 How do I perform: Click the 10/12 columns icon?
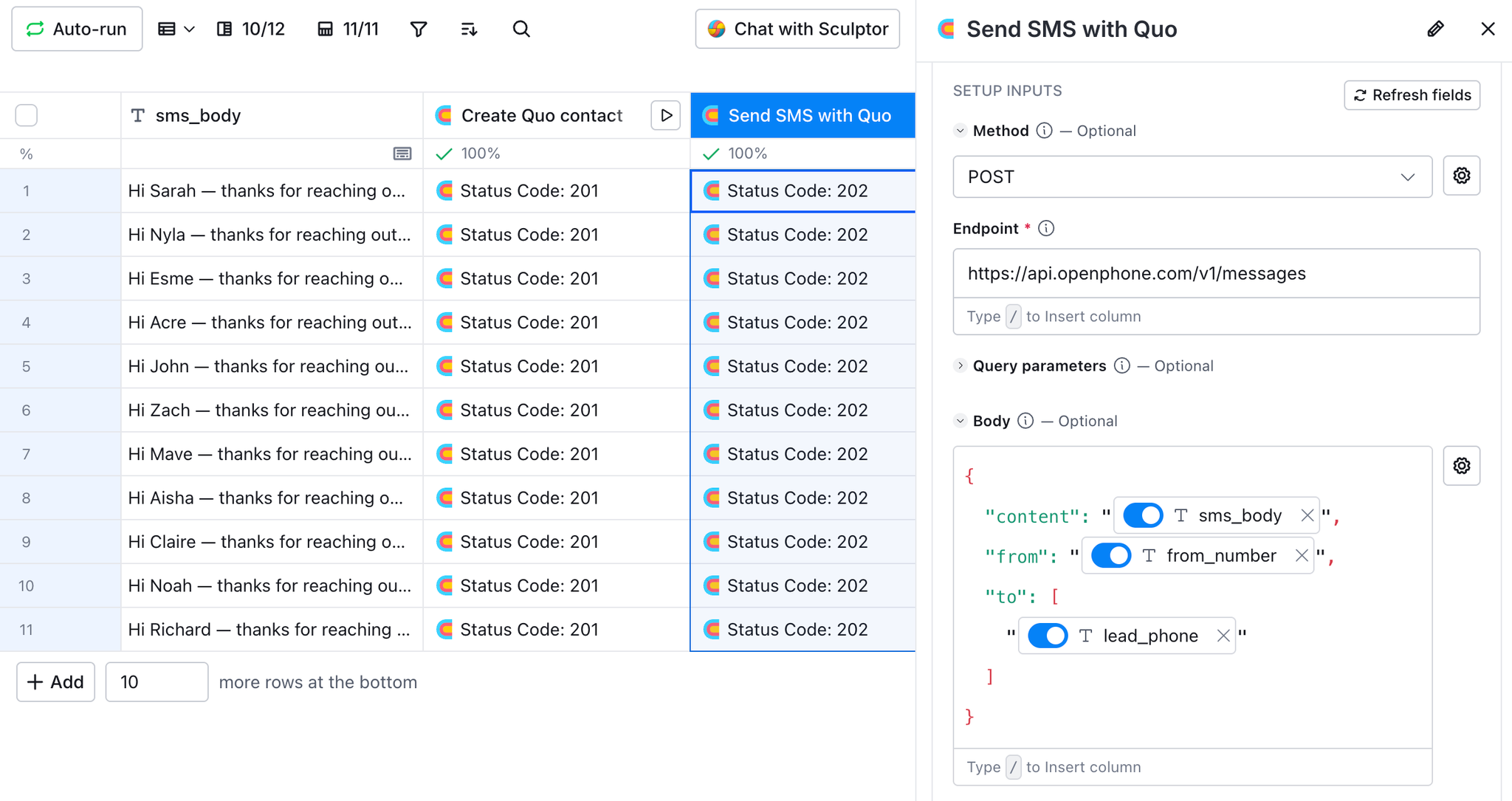pos(251,29)
